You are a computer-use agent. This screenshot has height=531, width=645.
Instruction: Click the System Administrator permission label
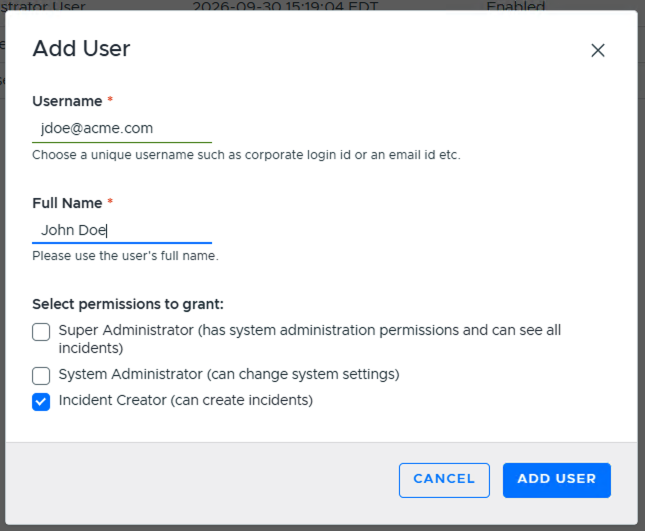pyautogui.click(x=229, y=374)
